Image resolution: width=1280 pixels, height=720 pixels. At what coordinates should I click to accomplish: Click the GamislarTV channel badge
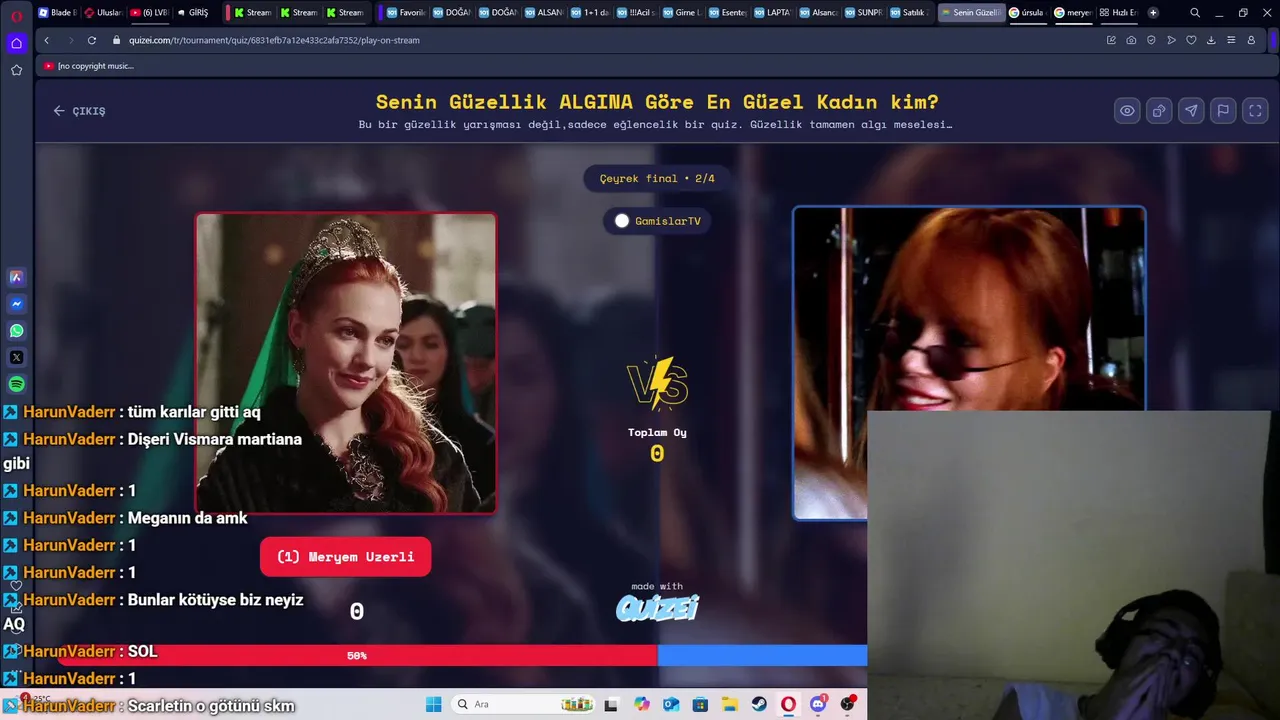(657, 221)
